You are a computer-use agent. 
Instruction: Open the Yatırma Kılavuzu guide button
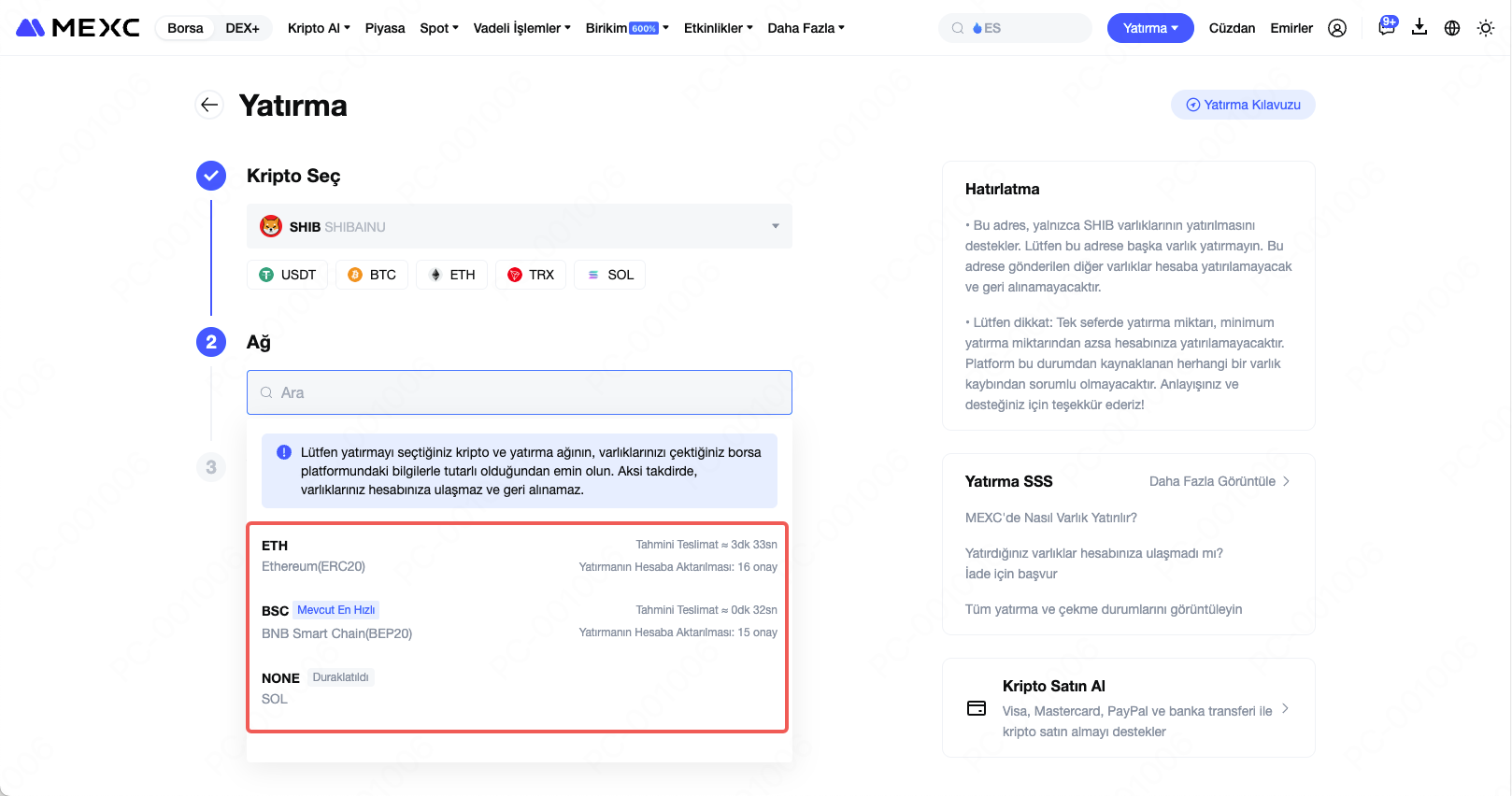pos(1243,105)
